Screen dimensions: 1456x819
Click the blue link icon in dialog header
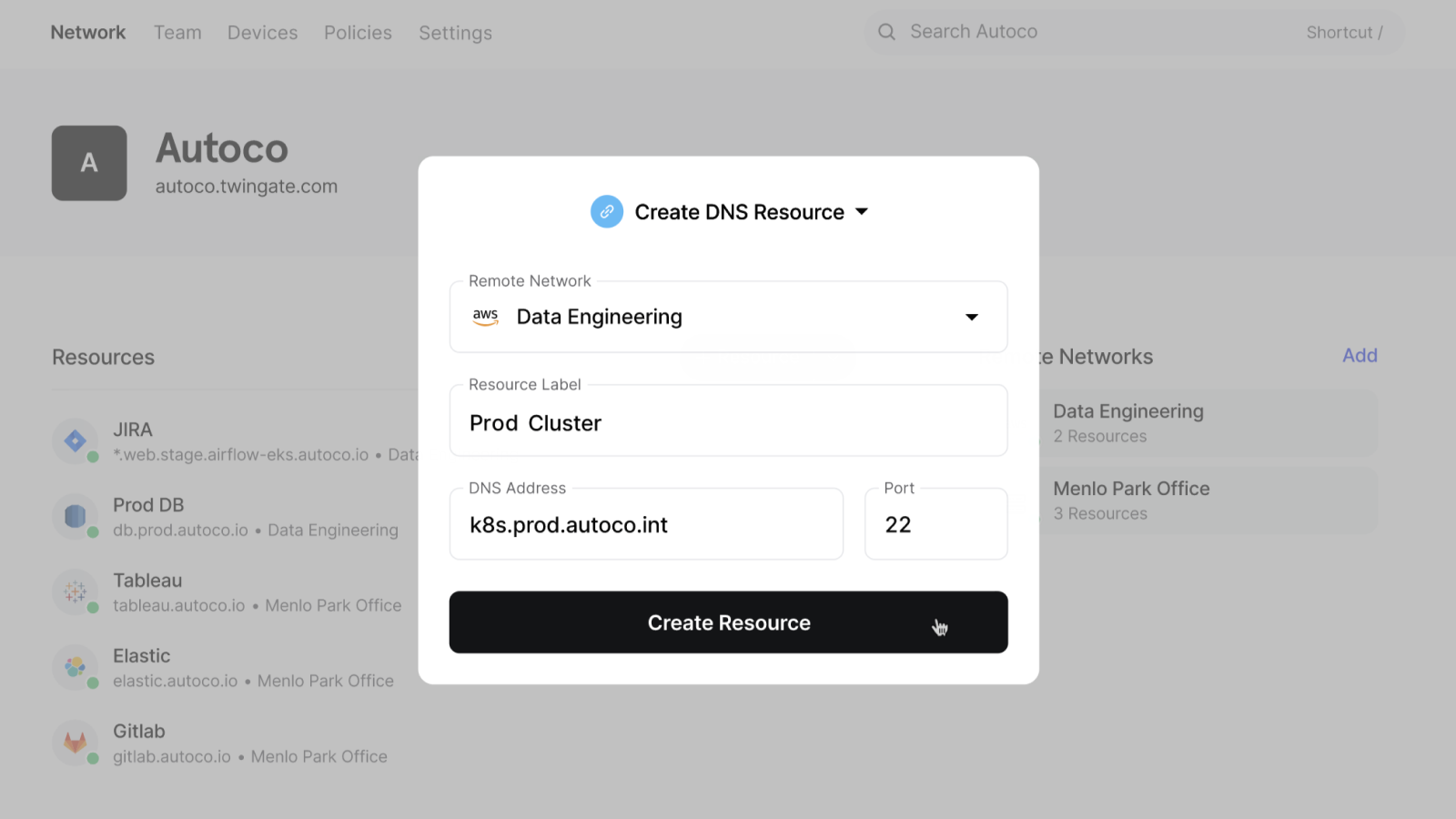(x=607, y=212)
